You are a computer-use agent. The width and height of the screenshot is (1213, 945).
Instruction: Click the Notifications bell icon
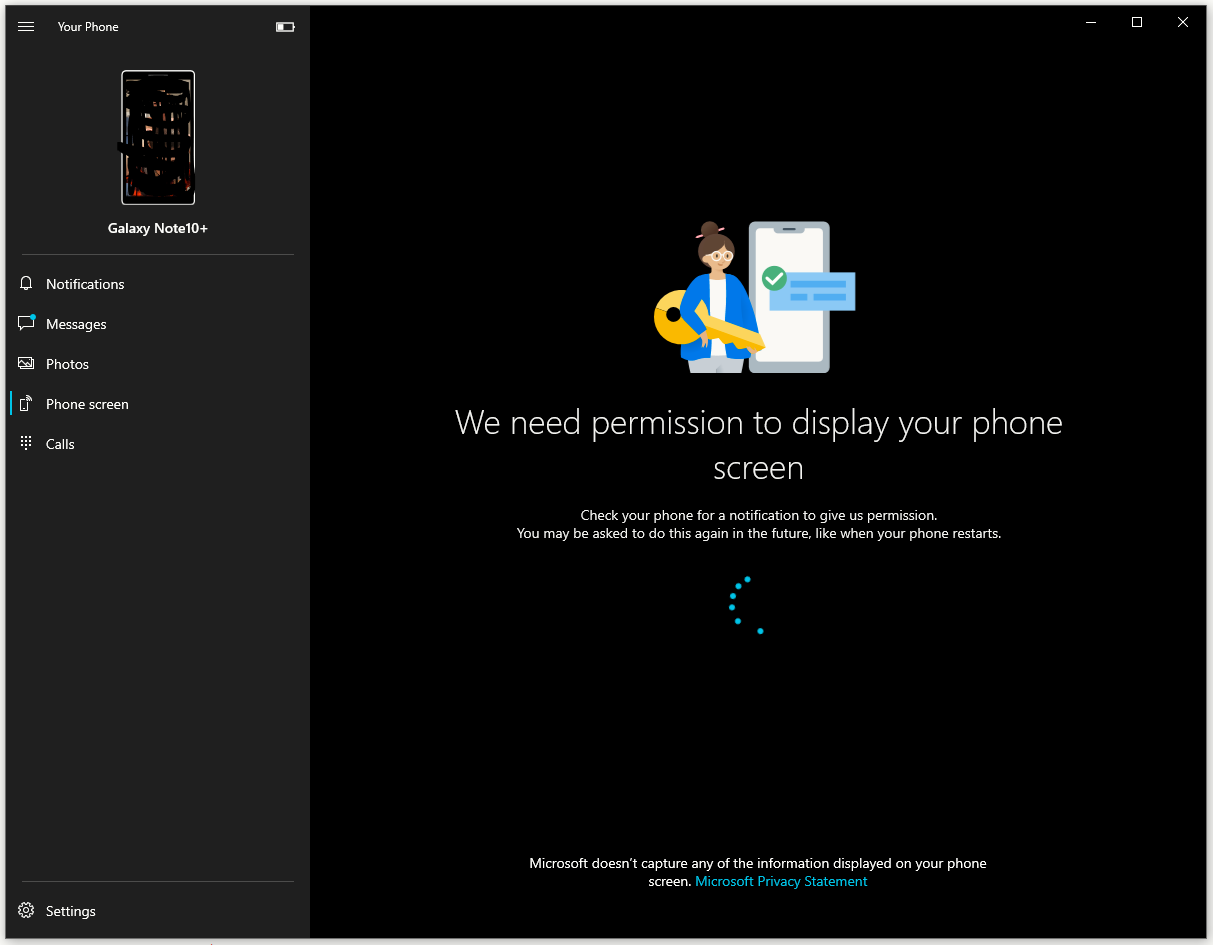[x=26, y=284]
